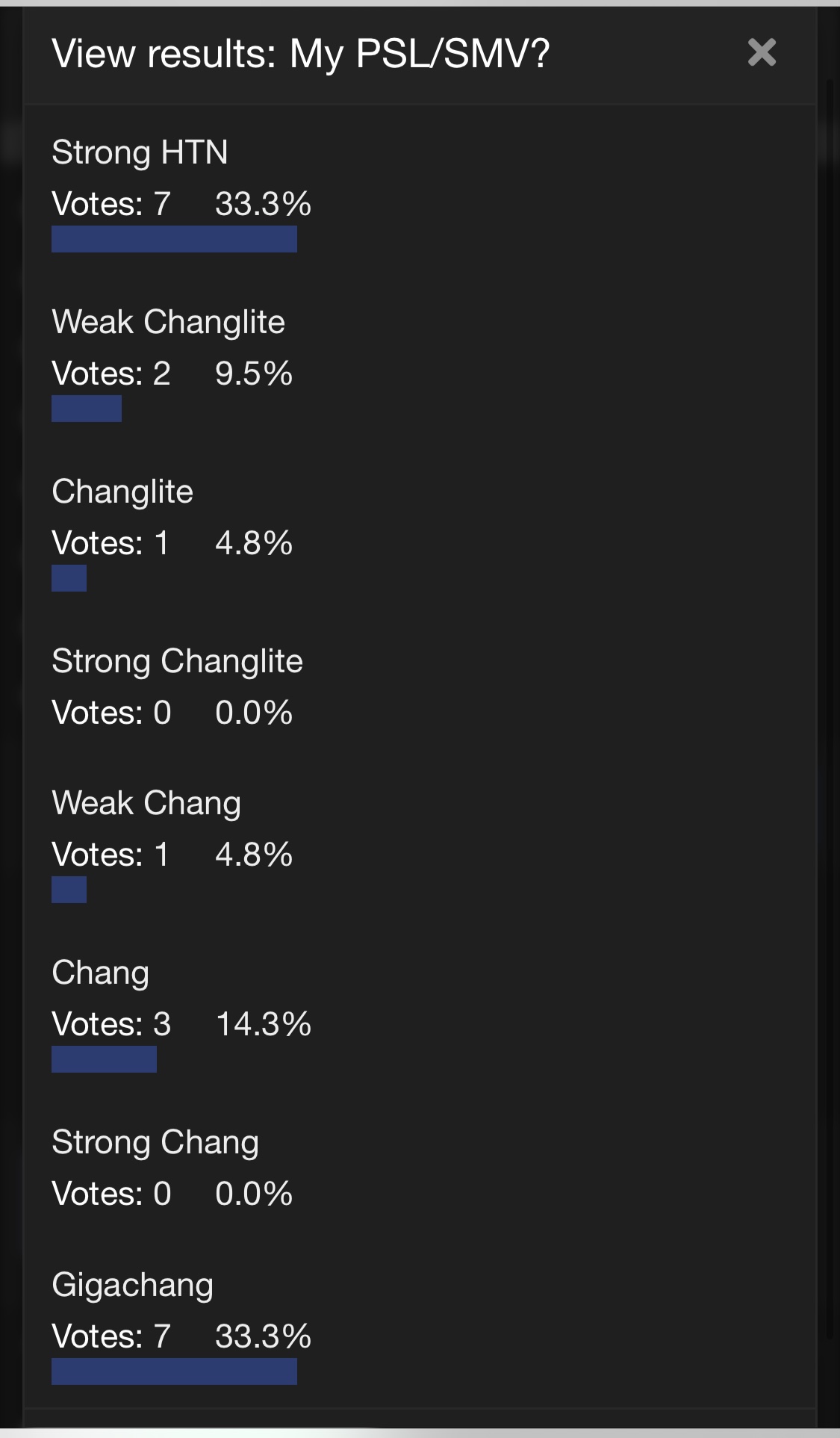This screenshot has width=840, height=1438.
Task: Close the poll results dialog
Action: coord(762,52)
